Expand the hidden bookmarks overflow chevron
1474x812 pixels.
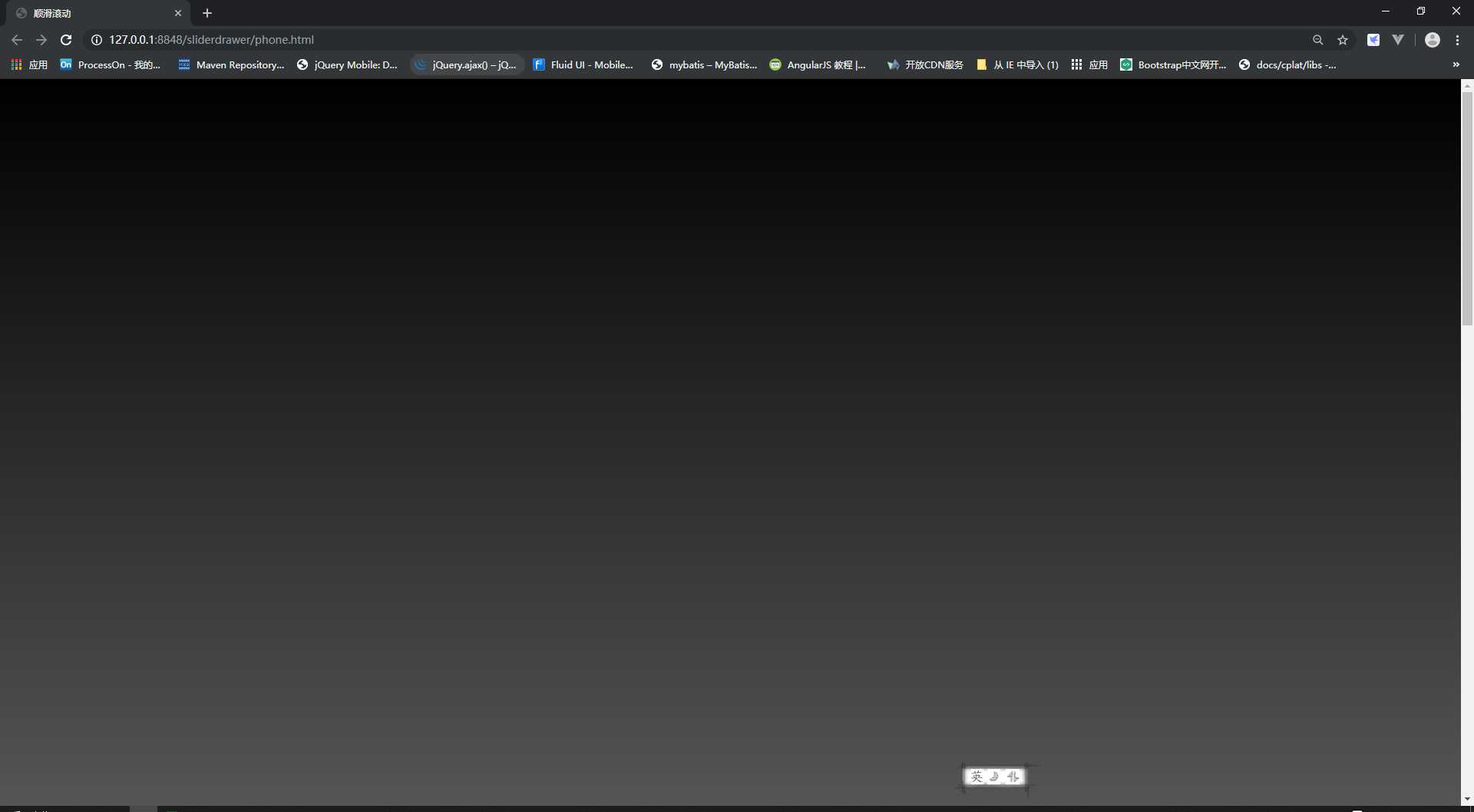(1456, 65)
